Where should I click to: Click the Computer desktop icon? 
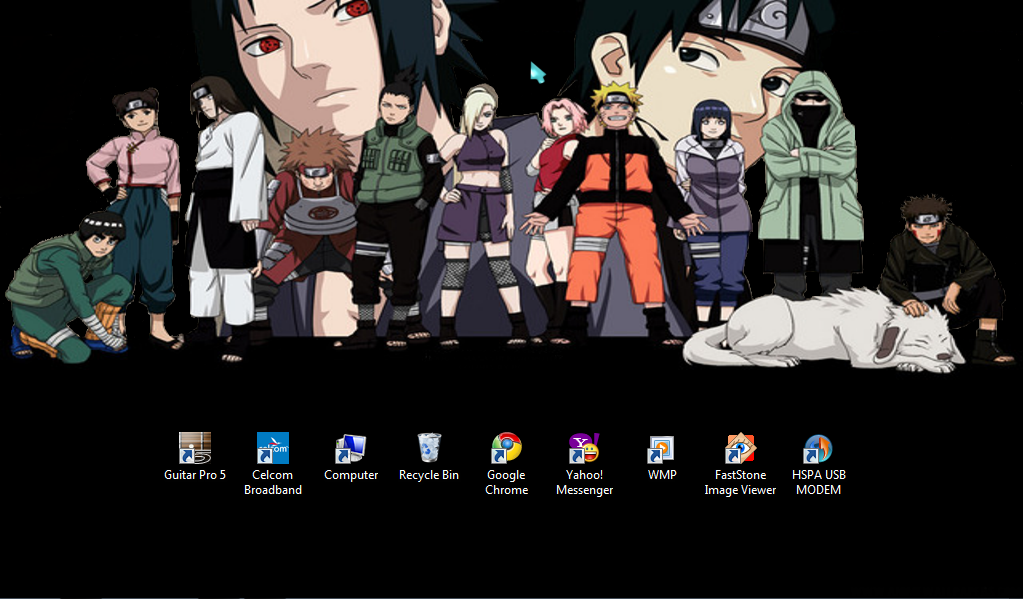tap(350, 448)
